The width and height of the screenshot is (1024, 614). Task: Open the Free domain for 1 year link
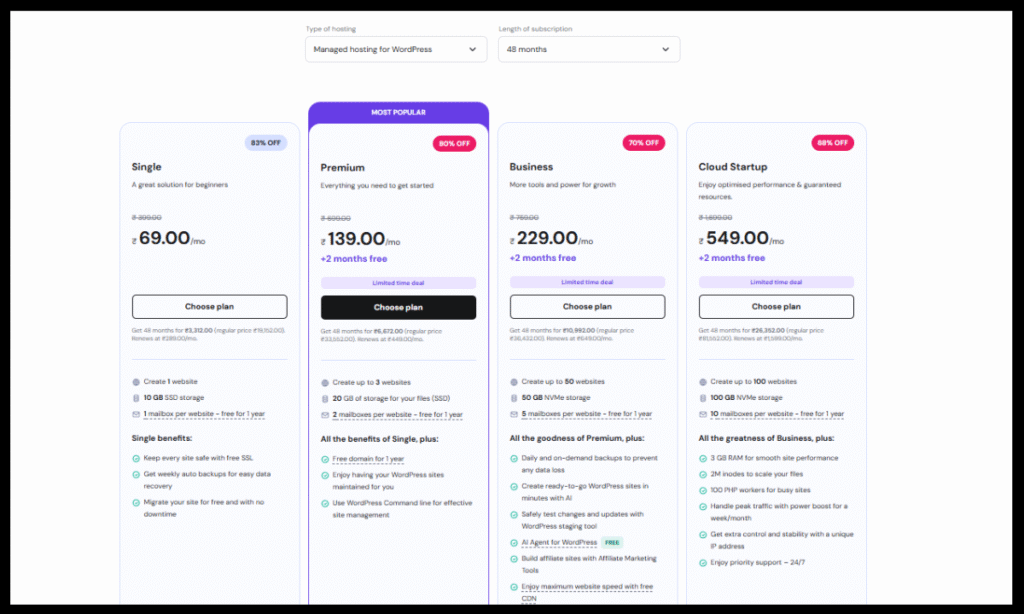coord(368,459)
